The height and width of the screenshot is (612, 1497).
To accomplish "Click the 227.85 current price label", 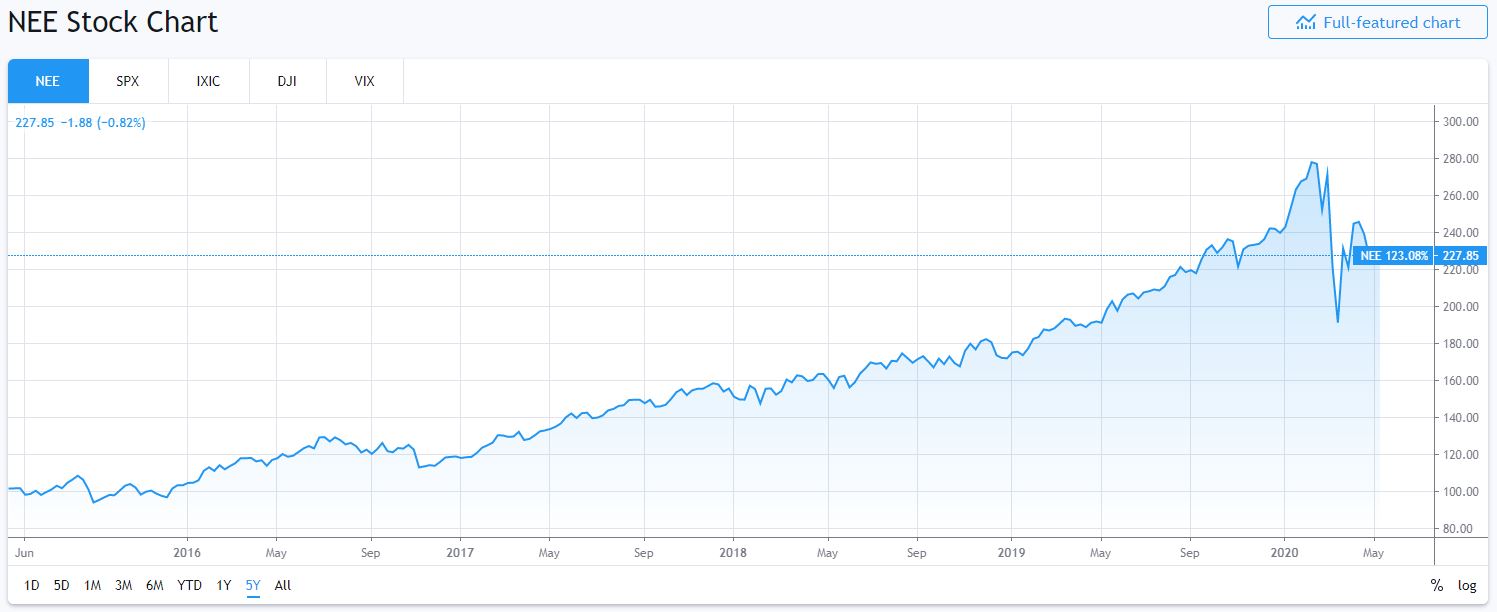I will (1459, 256).
